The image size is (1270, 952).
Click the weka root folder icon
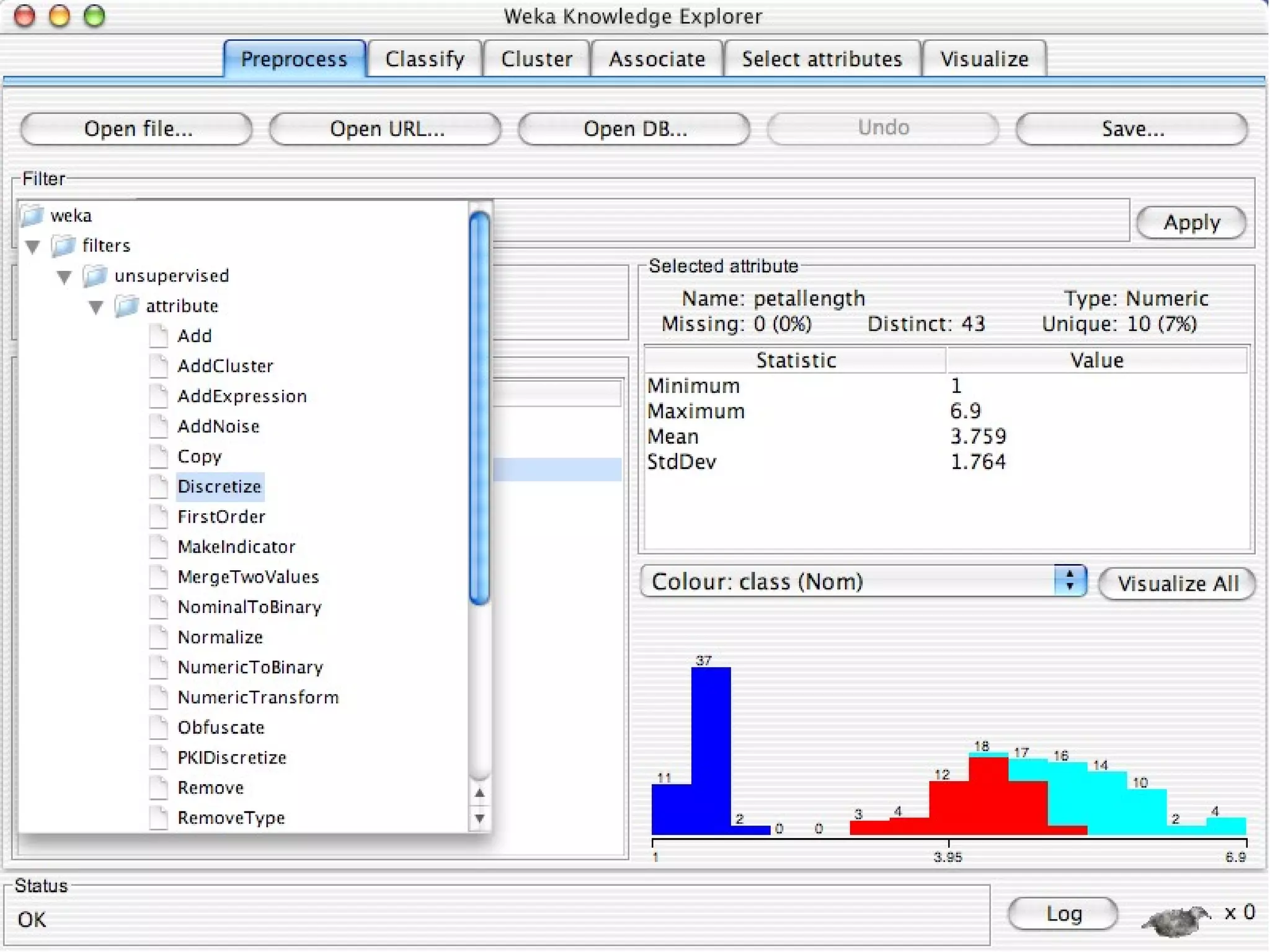(32, 216)
